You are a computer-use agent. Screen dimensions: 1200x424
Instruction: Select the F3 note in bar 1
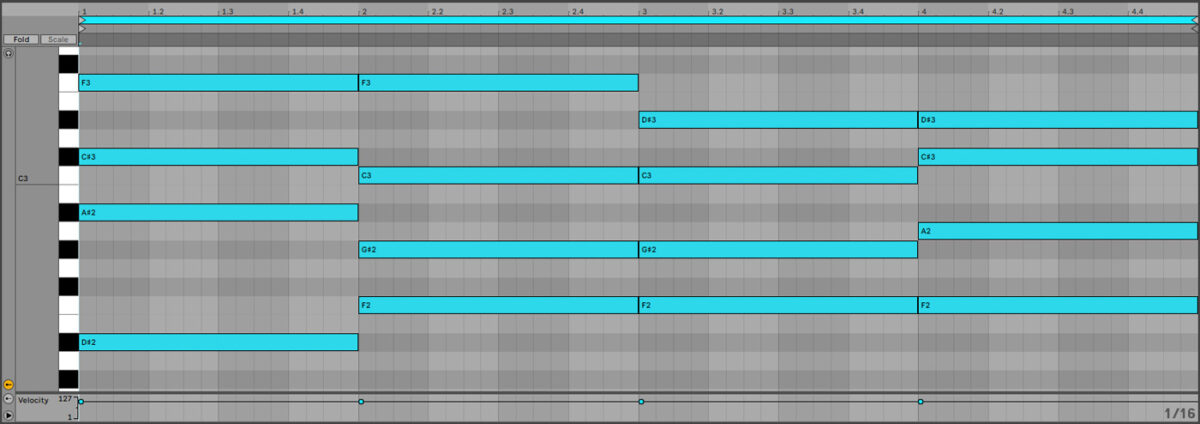[218, 82]
